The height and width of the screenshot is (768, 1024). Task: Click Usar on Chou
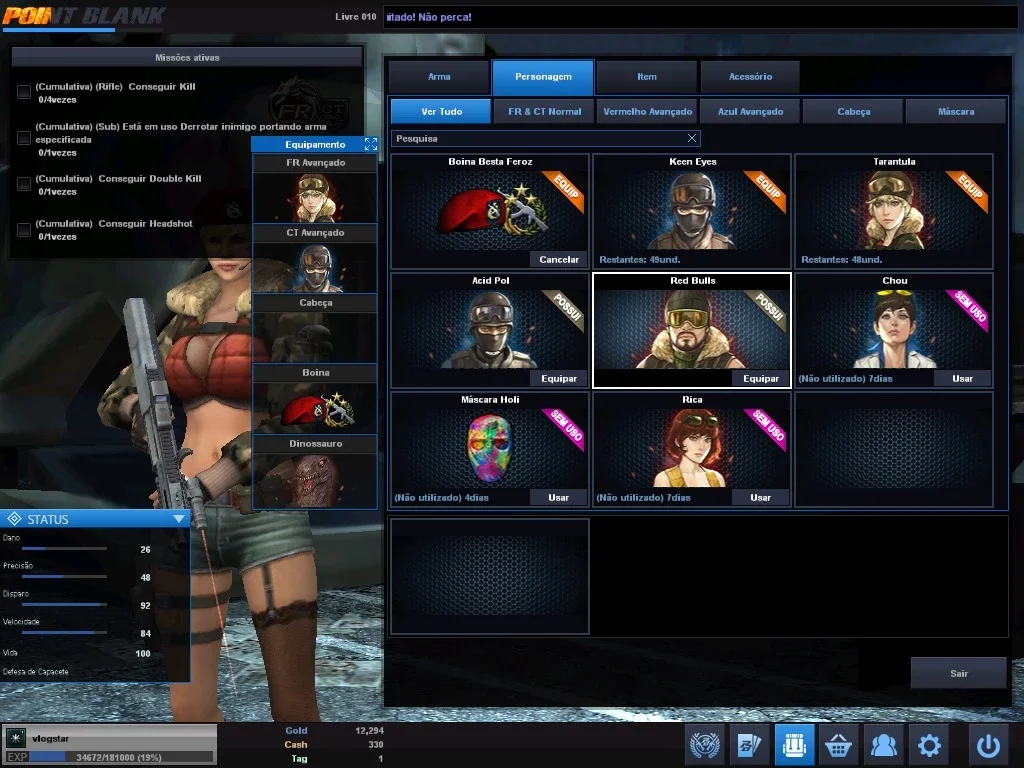coord(962,378)
